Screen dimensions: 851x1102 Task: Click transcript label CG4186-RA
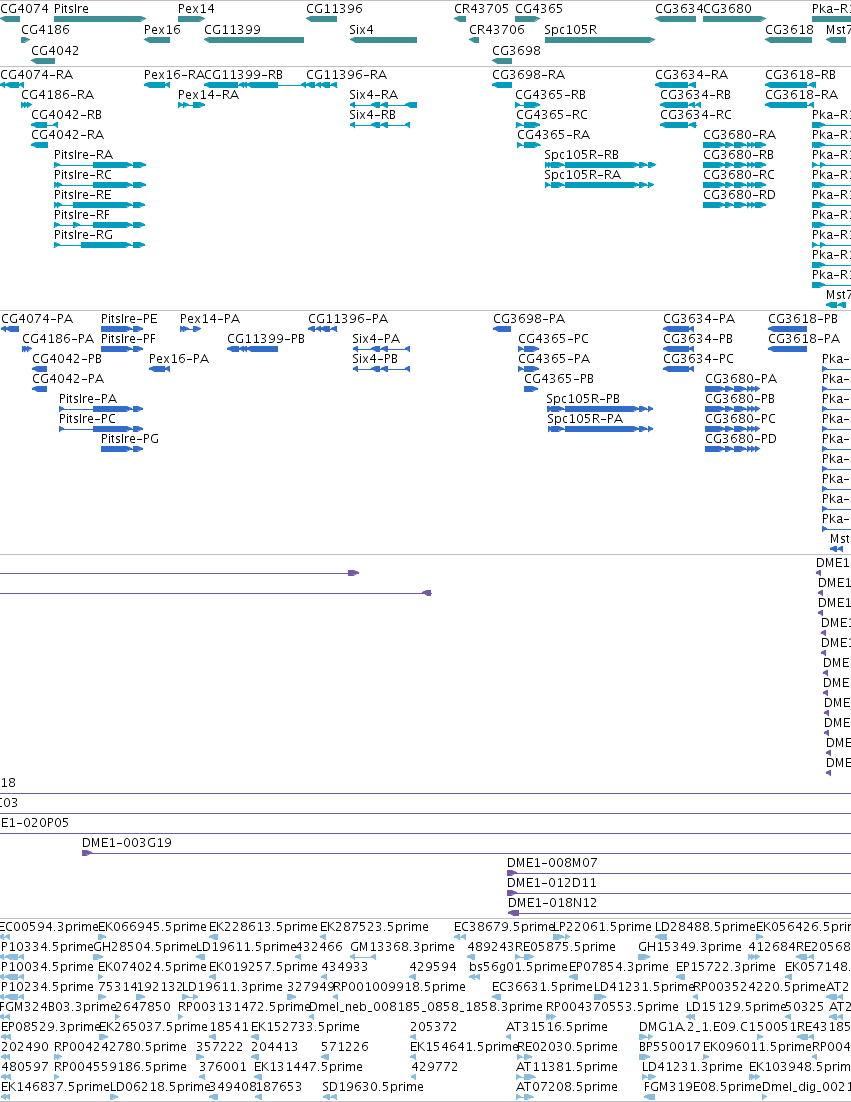pos(57,94)
